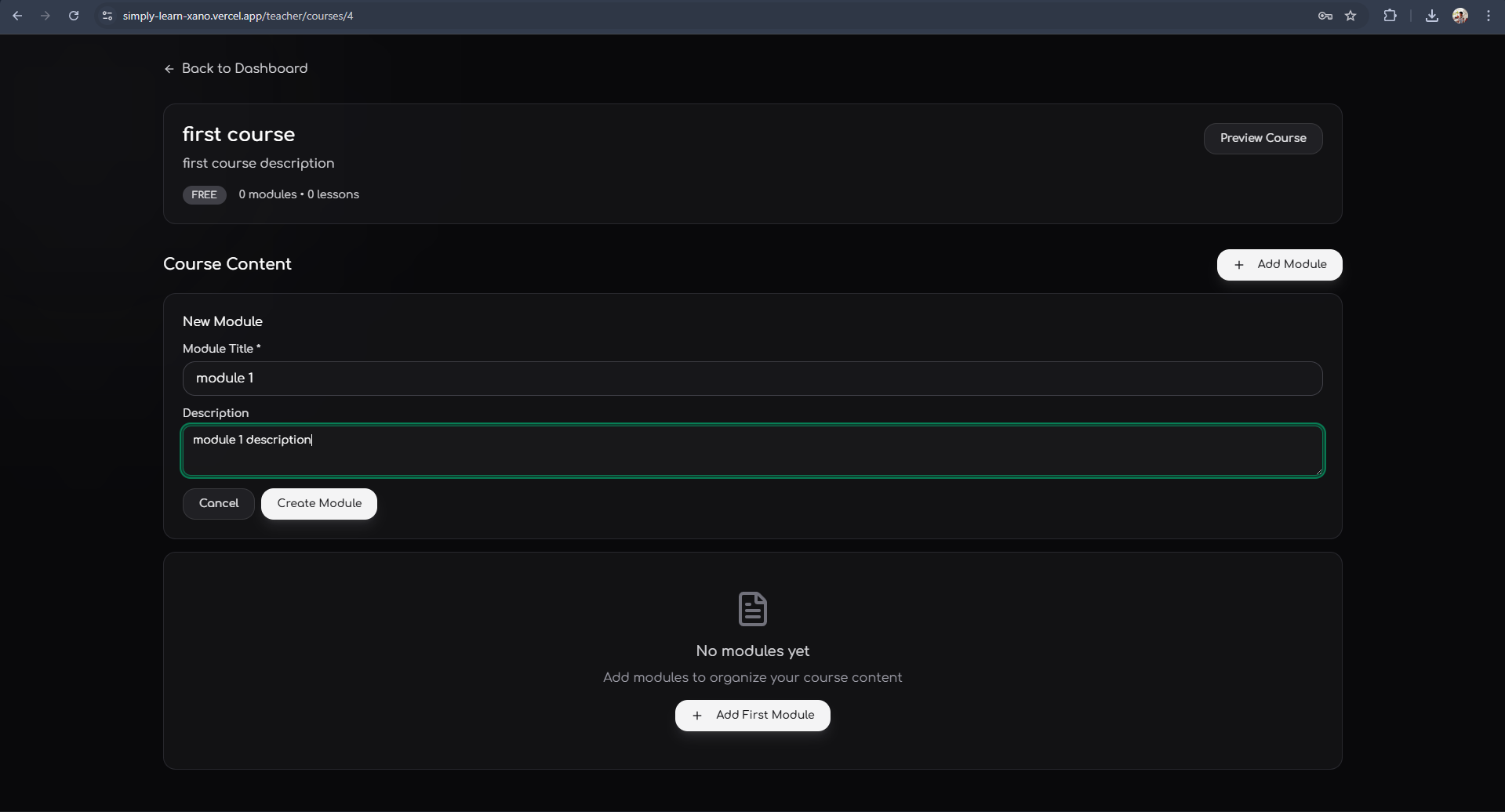Click the arrow beside Back to Dashboard
This screenshot has height=812, width=1505.
[169, 69]
